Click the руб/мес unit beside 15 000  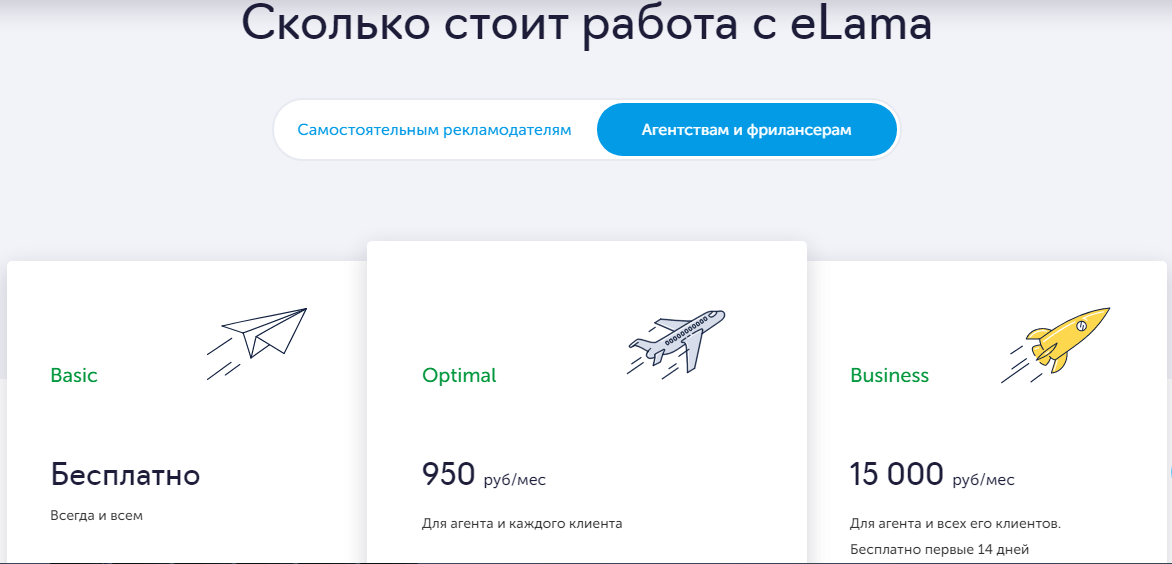click(x=983, y=480)
